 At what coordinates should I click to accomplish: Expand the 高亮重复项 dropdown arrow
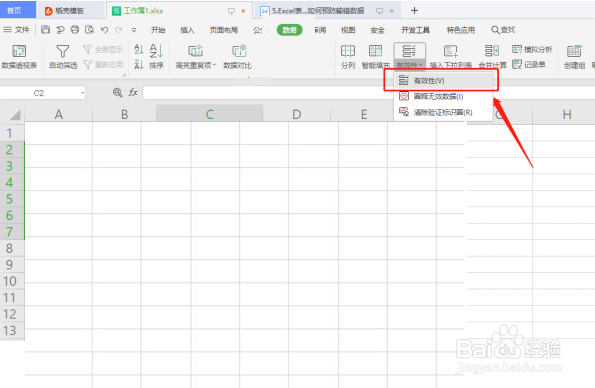point(214,65)
